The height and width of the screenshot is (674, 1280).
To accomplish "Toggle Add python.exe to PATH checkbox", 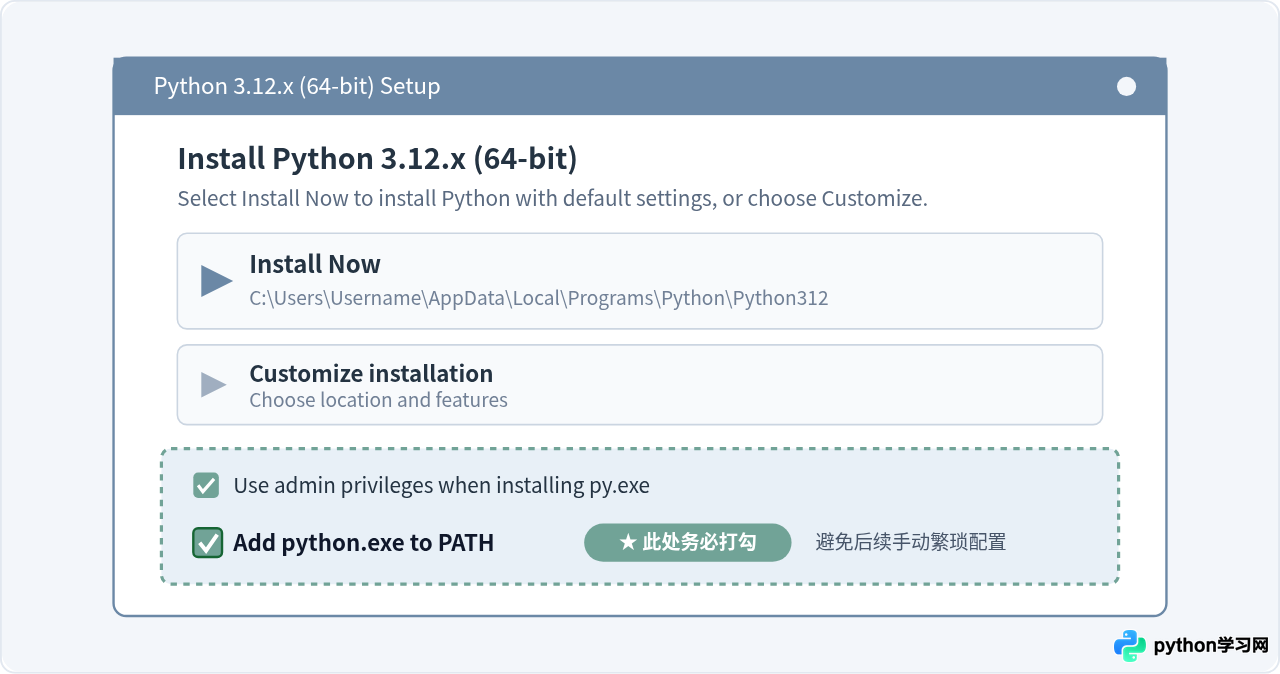I will [207, 543].
